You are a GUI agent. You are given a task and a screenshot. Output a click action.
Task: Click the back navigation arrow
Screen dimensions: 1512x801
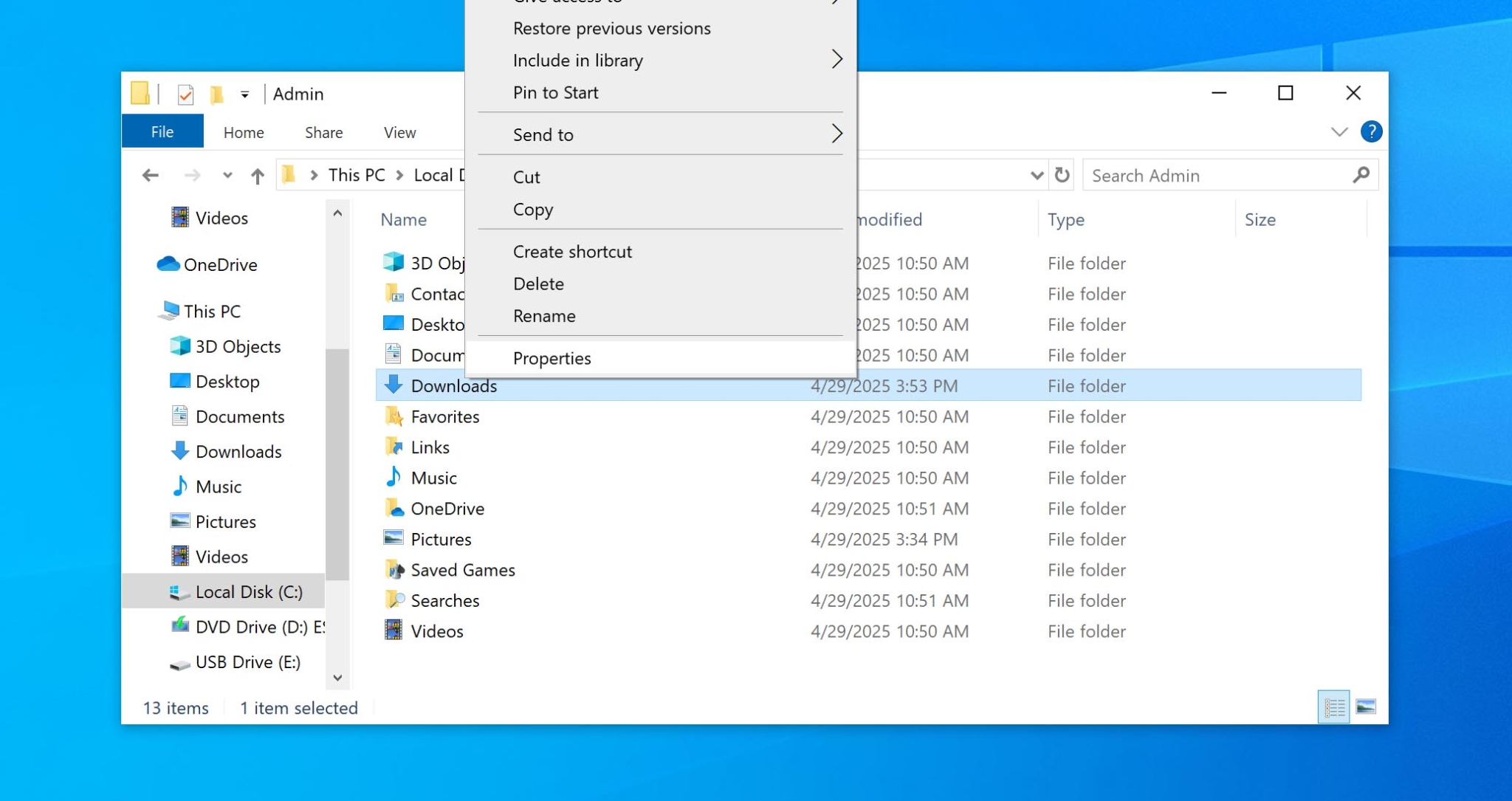151,175
